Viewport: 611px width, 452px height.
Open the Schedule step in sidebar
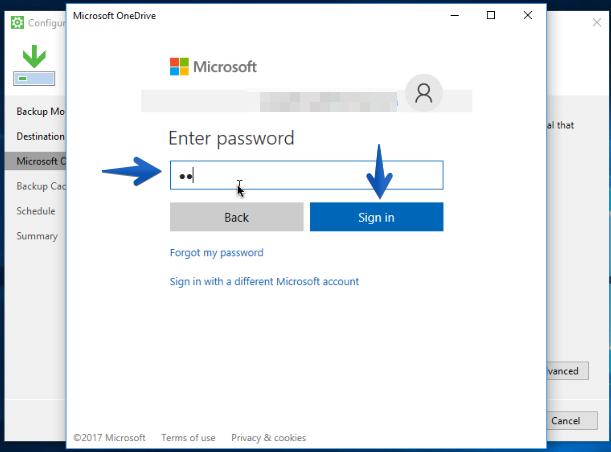[36, 211]
